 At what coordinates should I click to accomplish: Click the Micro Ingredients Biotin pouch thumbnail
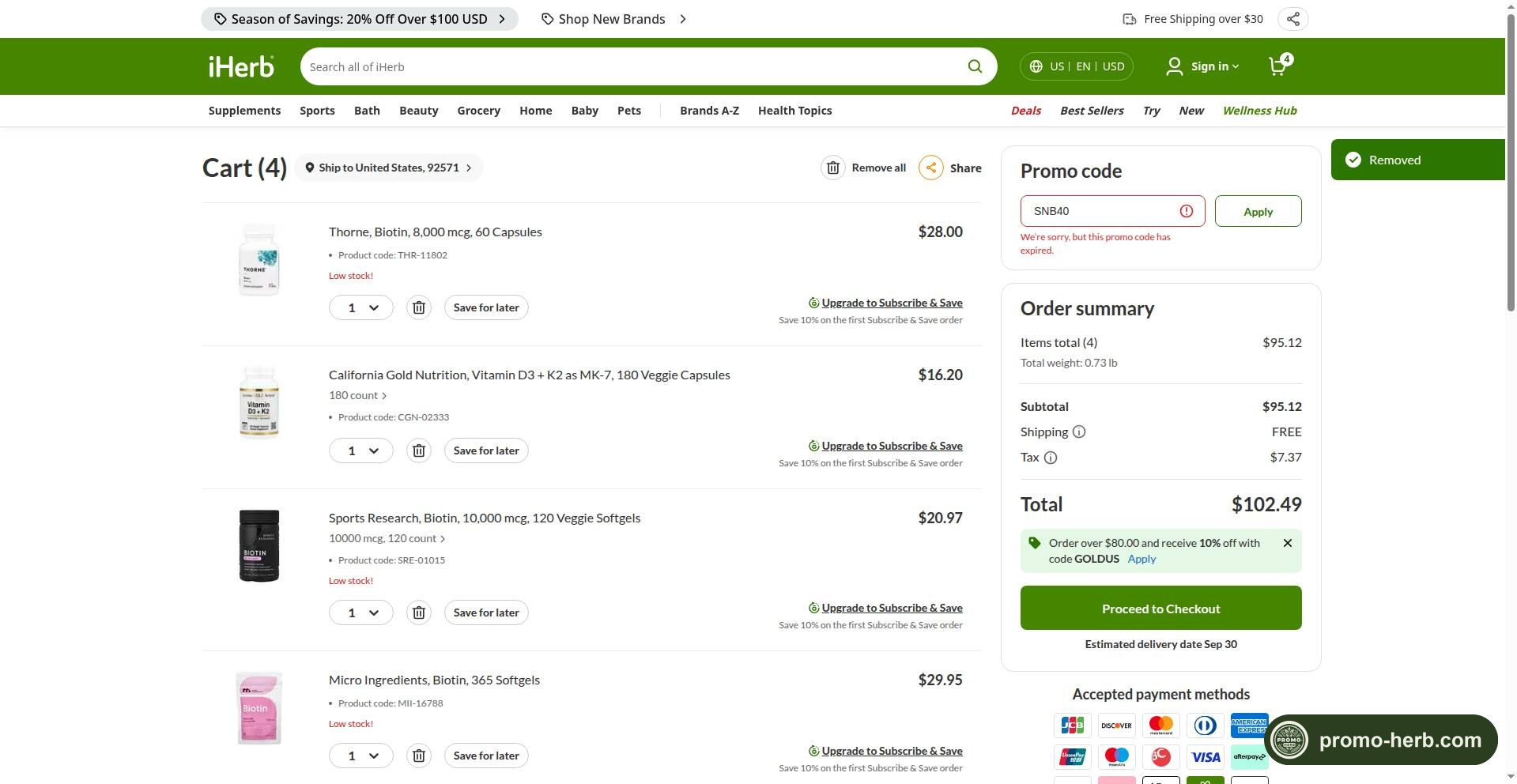pos(259,708)
